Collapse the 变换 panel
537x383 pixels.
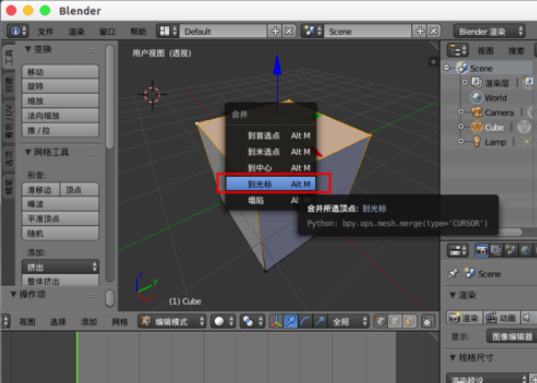pyautogui.click(x=28, y=49)
